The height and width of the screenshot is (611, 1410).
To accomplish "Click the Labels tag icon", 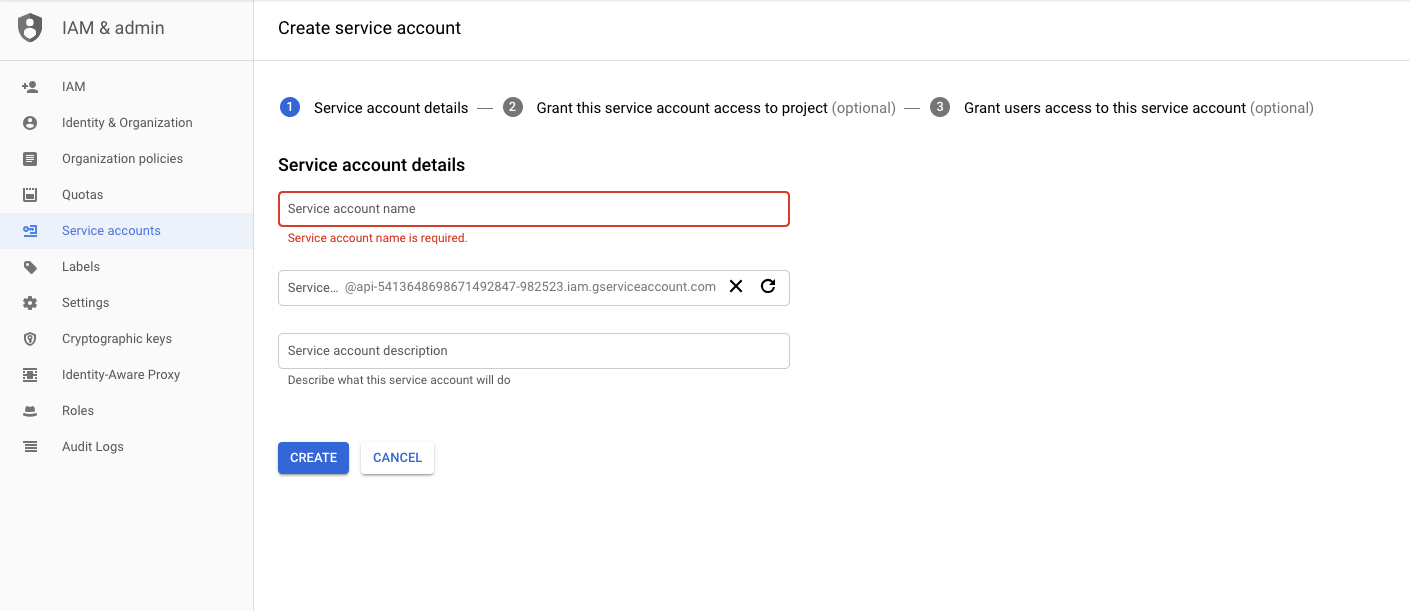I will click(x=30, y=267).
